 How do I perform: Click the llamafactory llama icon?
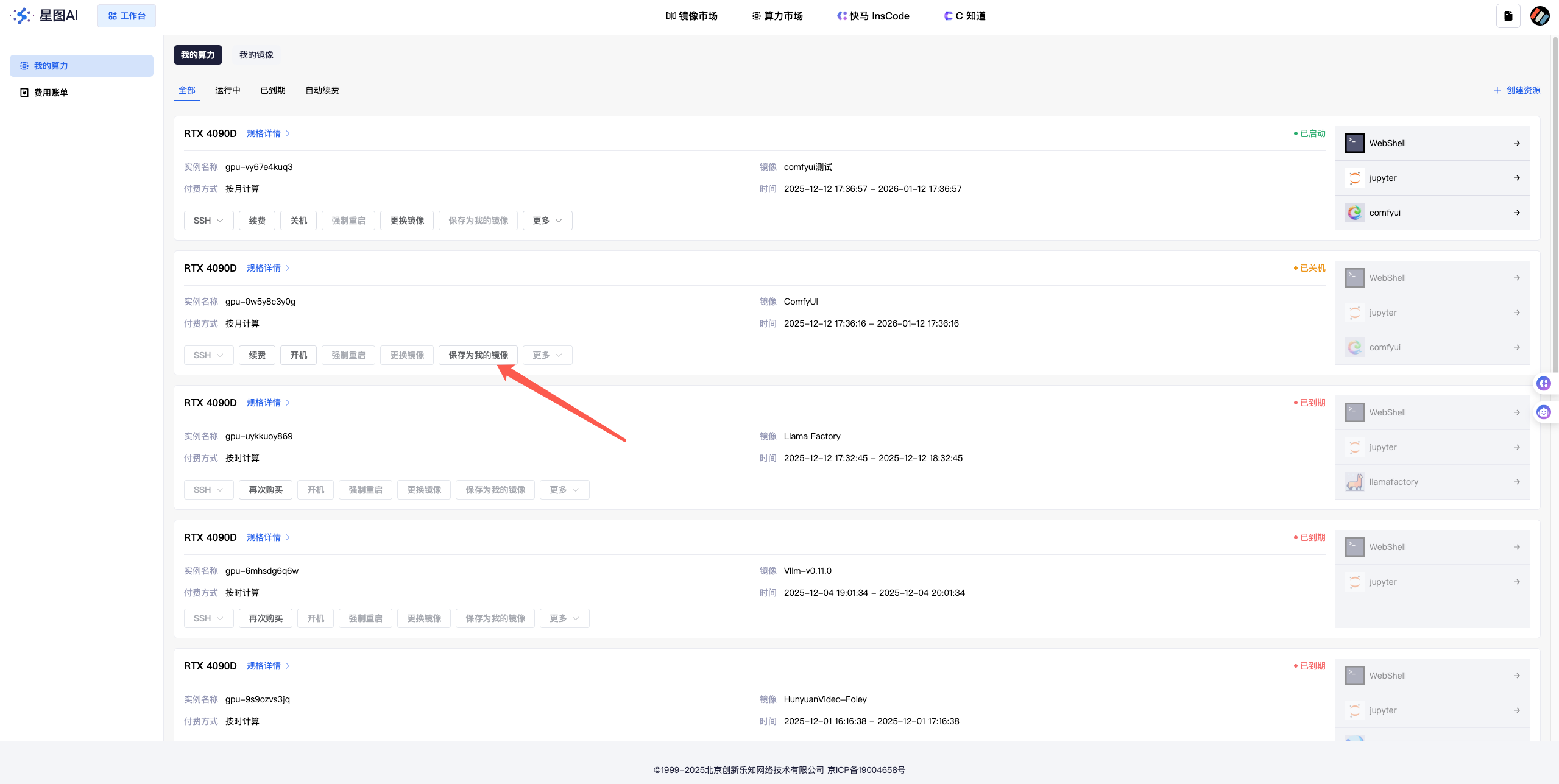1354,482
